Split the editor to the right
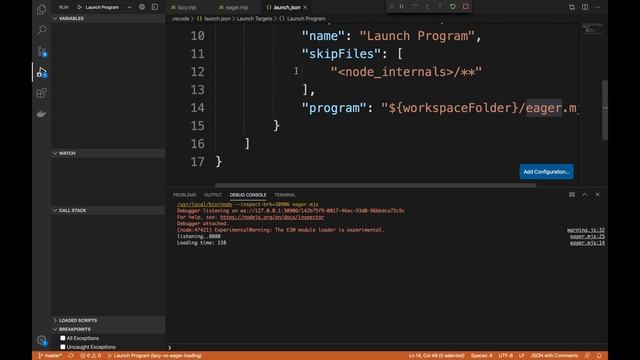This screenshot has width=640, height=360. 585,7
